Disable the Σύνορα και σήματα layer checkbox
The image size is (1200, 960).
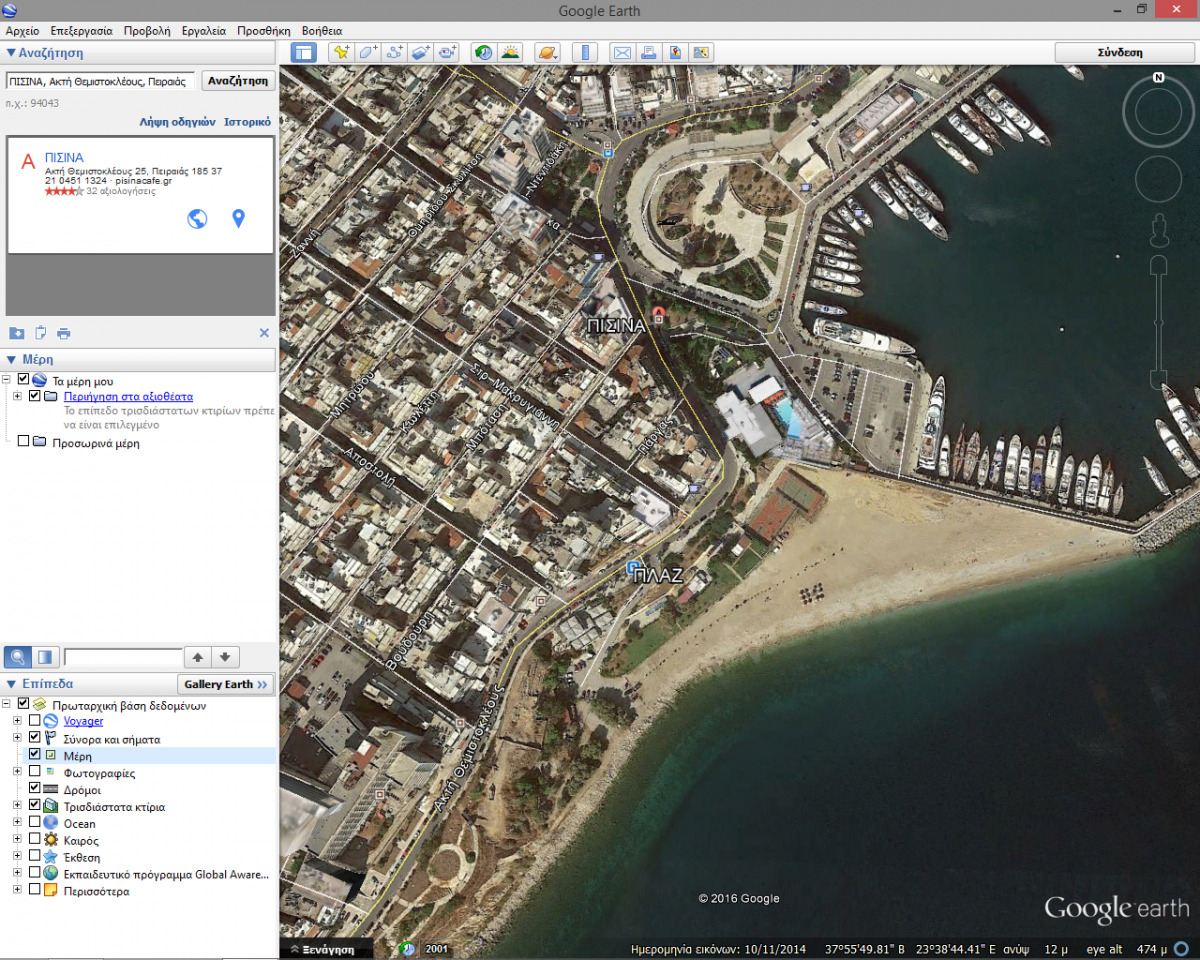click(35, 737)
